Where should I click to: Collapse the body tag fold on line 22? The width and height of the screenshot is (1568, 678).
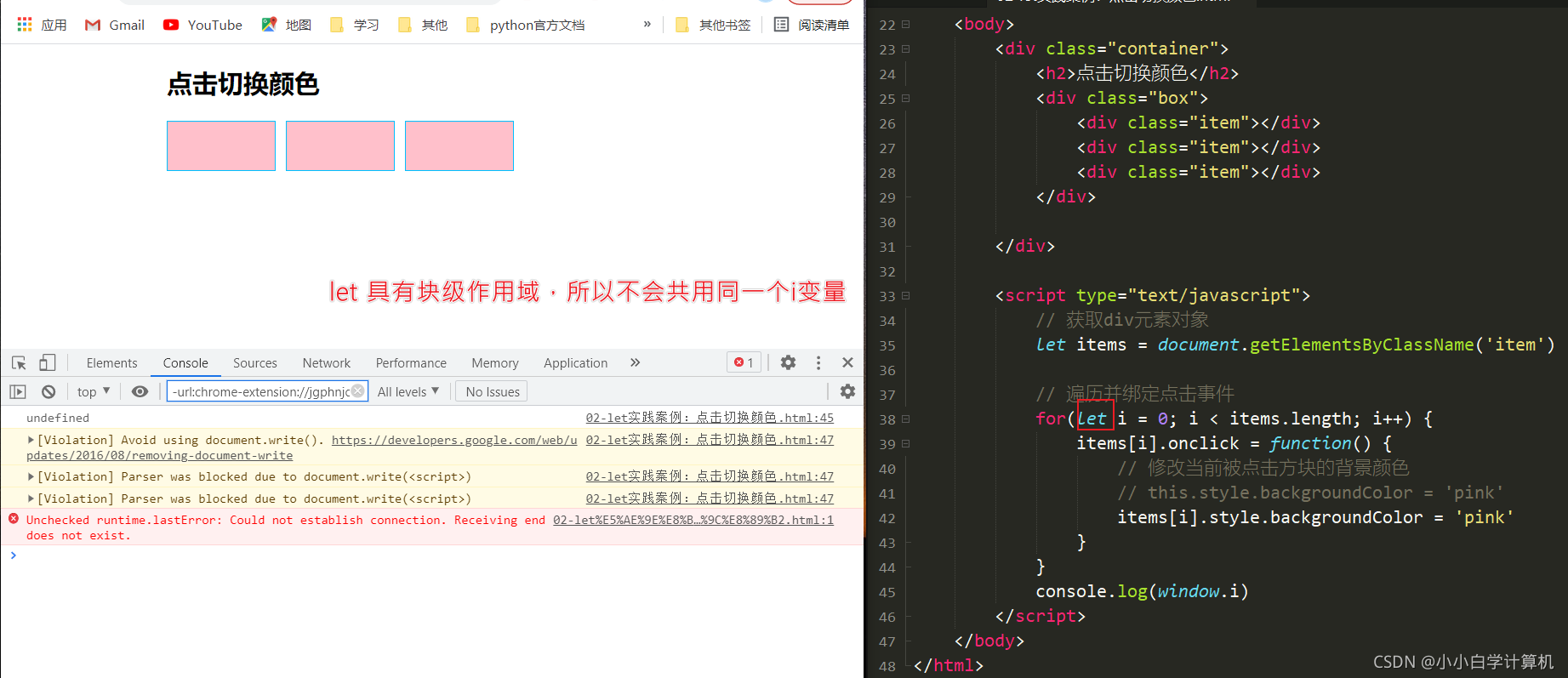pyautogui.click(x=906, y=24)
